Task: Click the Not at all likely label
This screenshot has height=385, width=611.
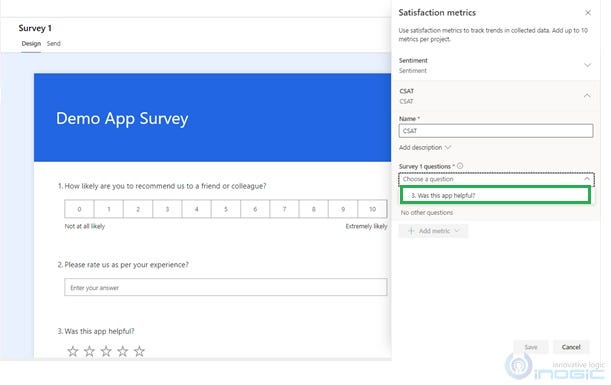Action: pyautogui.click(x=85, y=226)
